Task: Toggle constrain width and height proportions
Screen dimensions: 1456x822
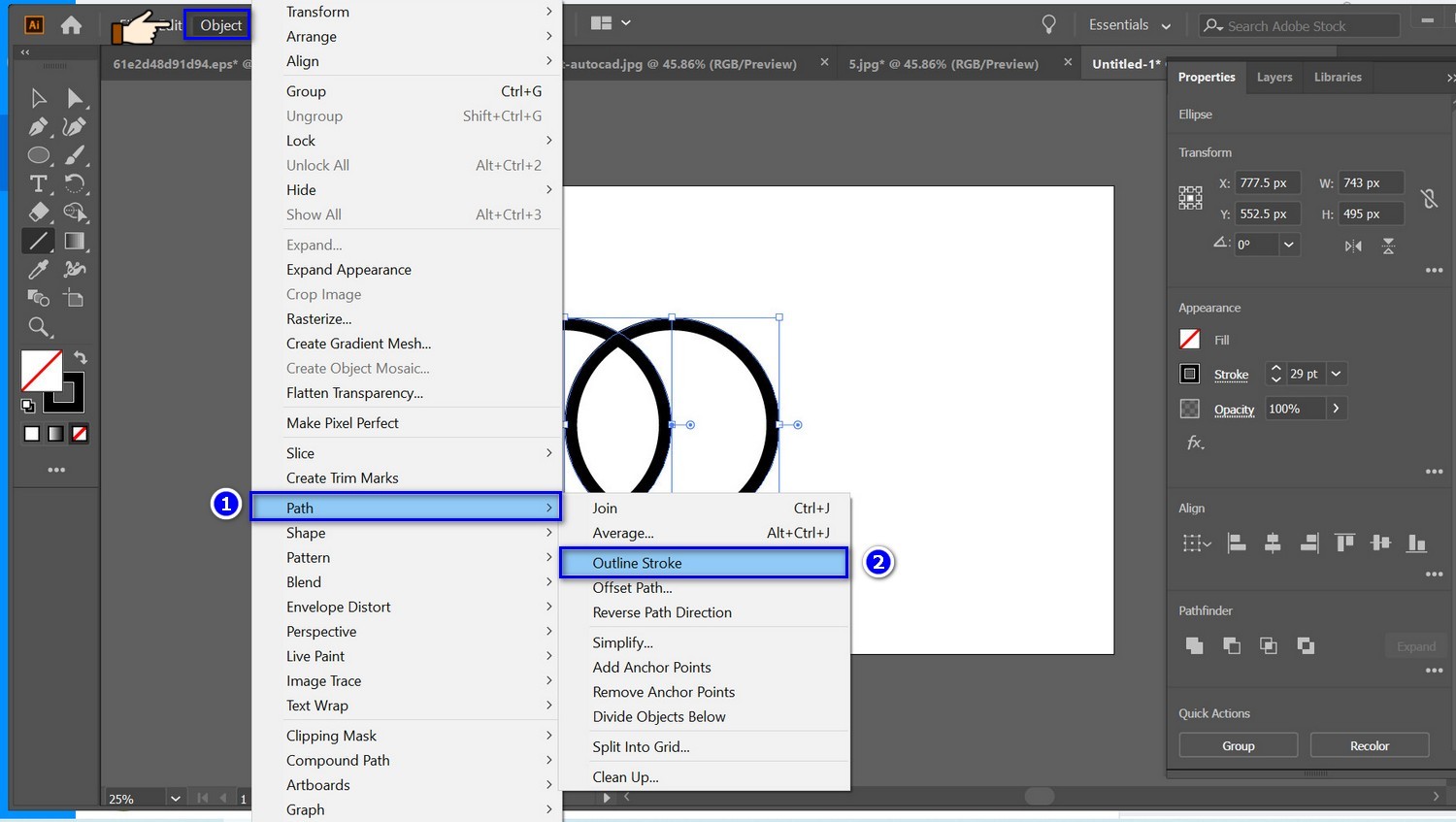Action: point(1429,199)
